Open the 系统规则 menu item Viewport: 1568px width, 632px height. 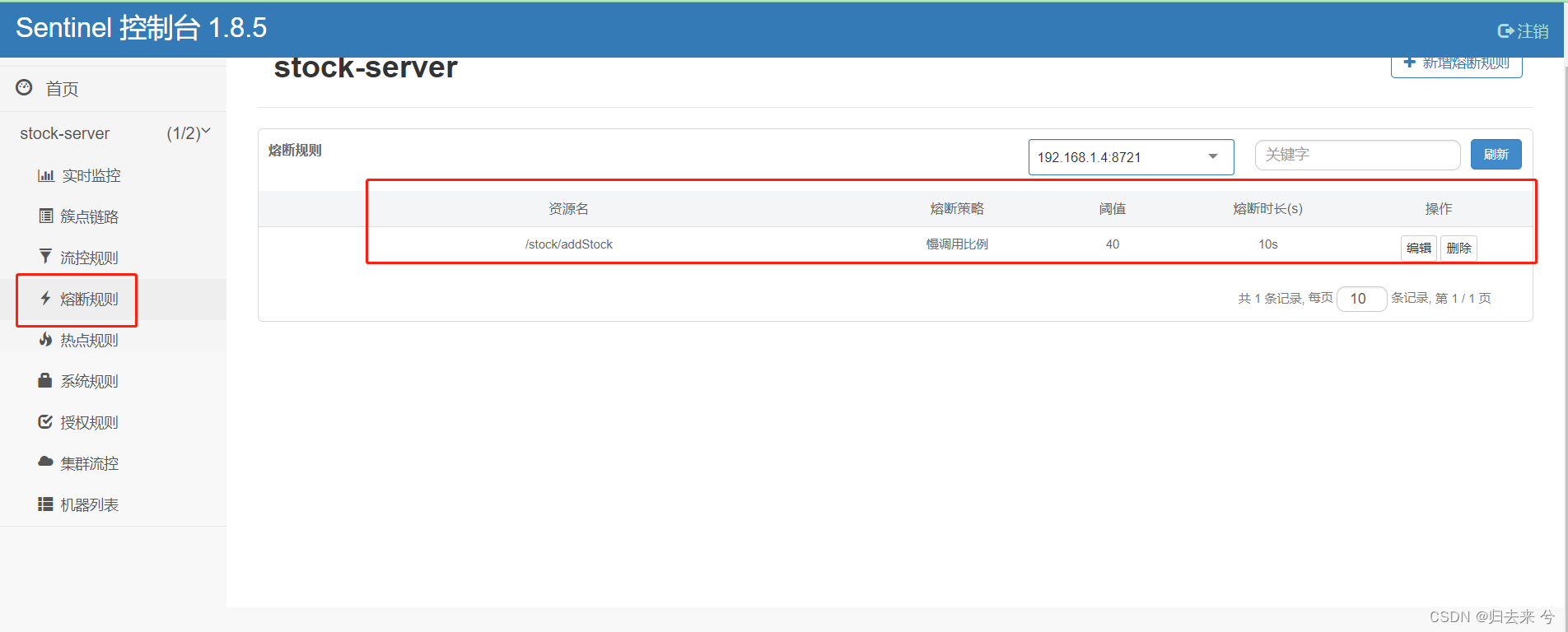90,381
